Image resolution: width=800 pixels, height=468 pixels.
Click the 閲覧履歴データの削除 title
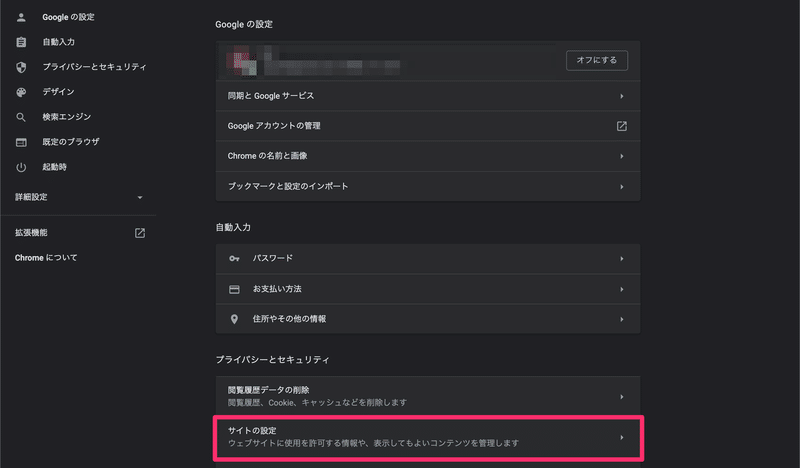coord(268,390)
